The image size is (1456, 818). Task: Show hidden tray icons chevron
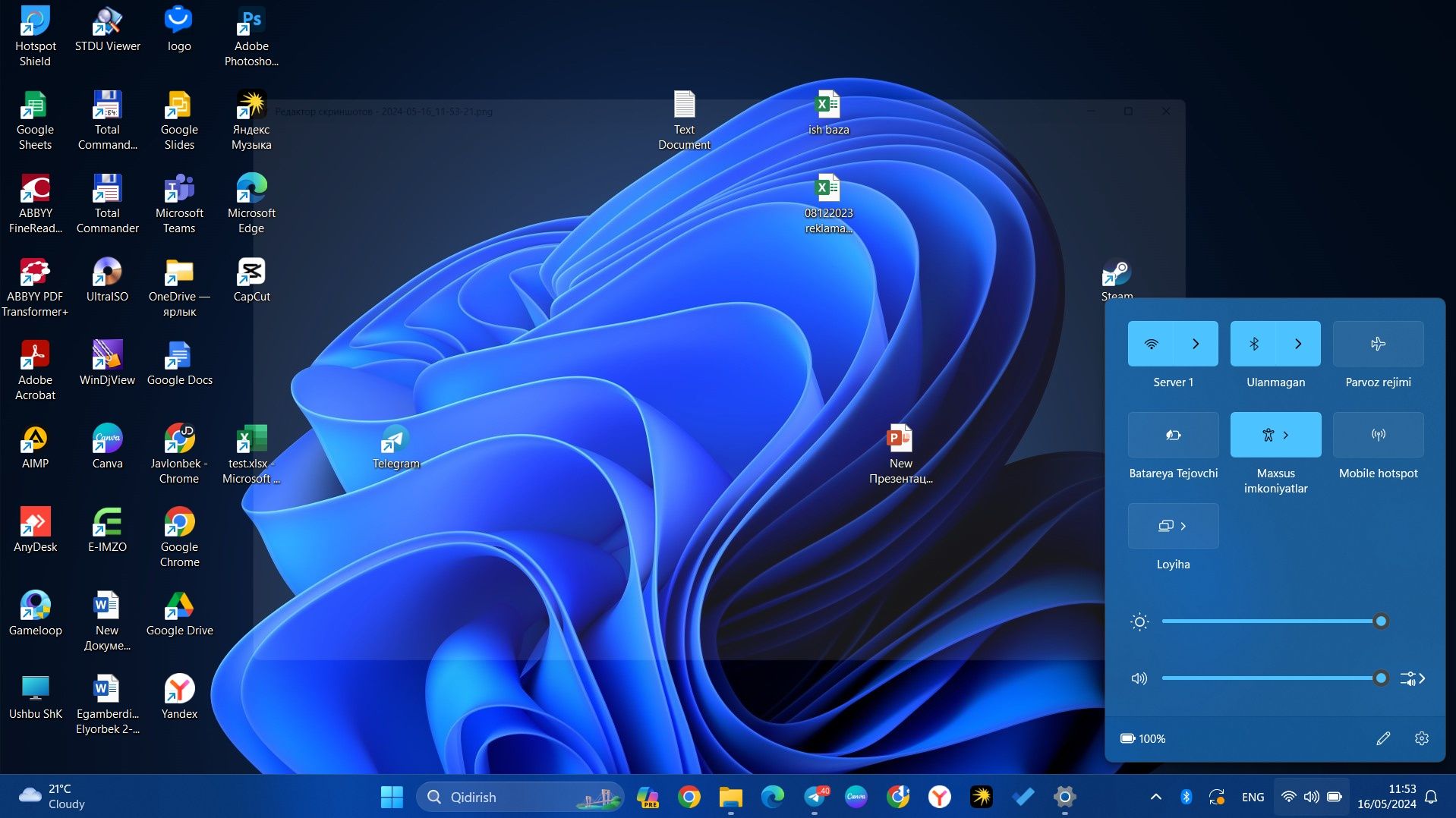[x=1155, y=797]
